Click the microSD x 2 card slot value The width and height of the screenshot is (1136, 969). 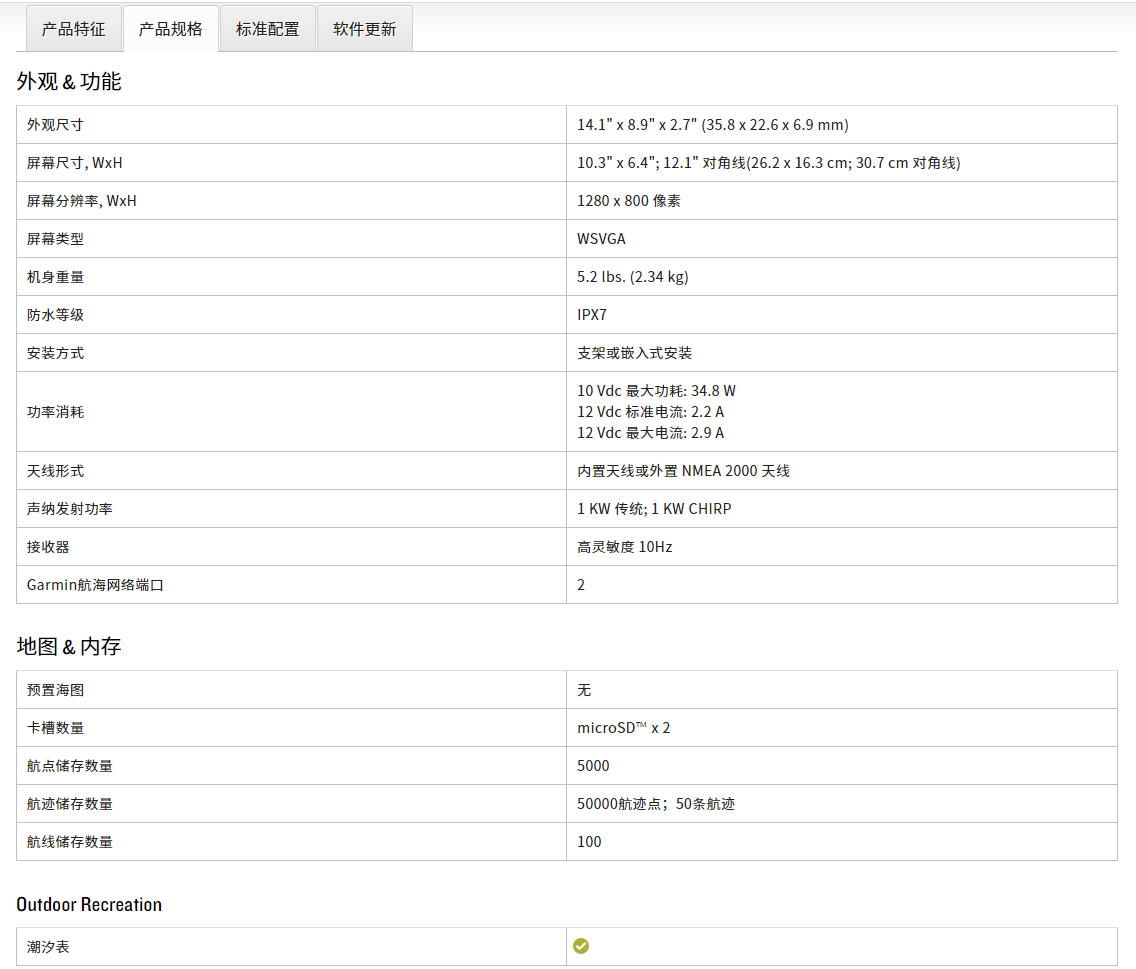click(623, 728)
